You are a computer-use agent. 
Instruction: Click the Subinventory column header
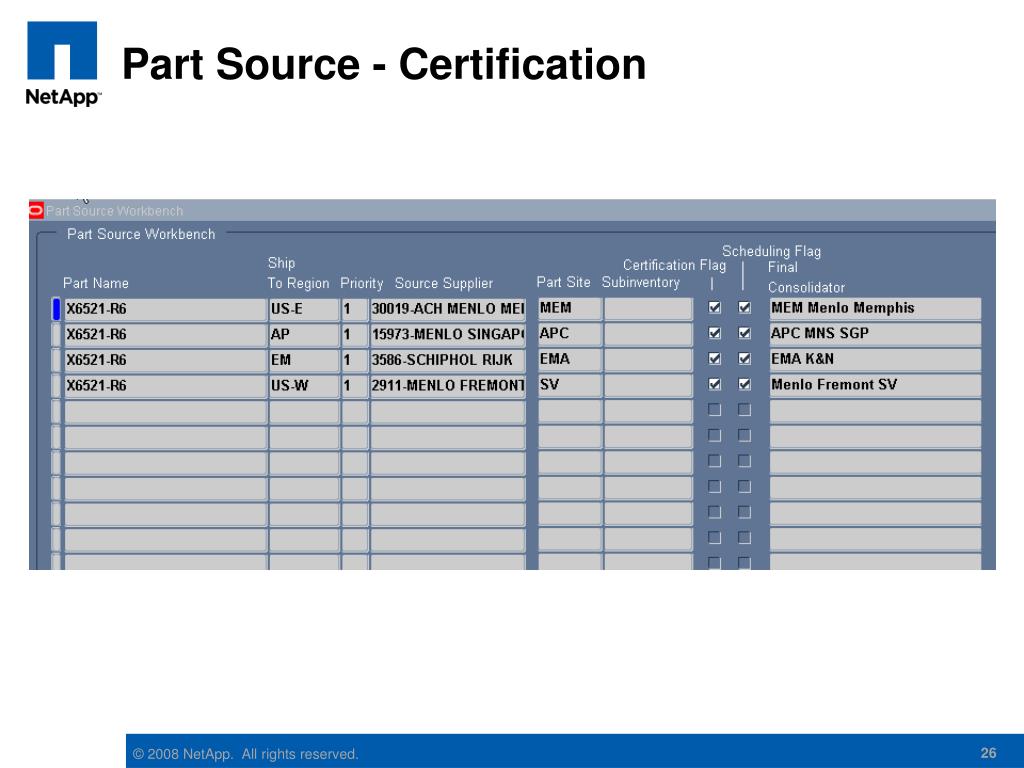641,282
